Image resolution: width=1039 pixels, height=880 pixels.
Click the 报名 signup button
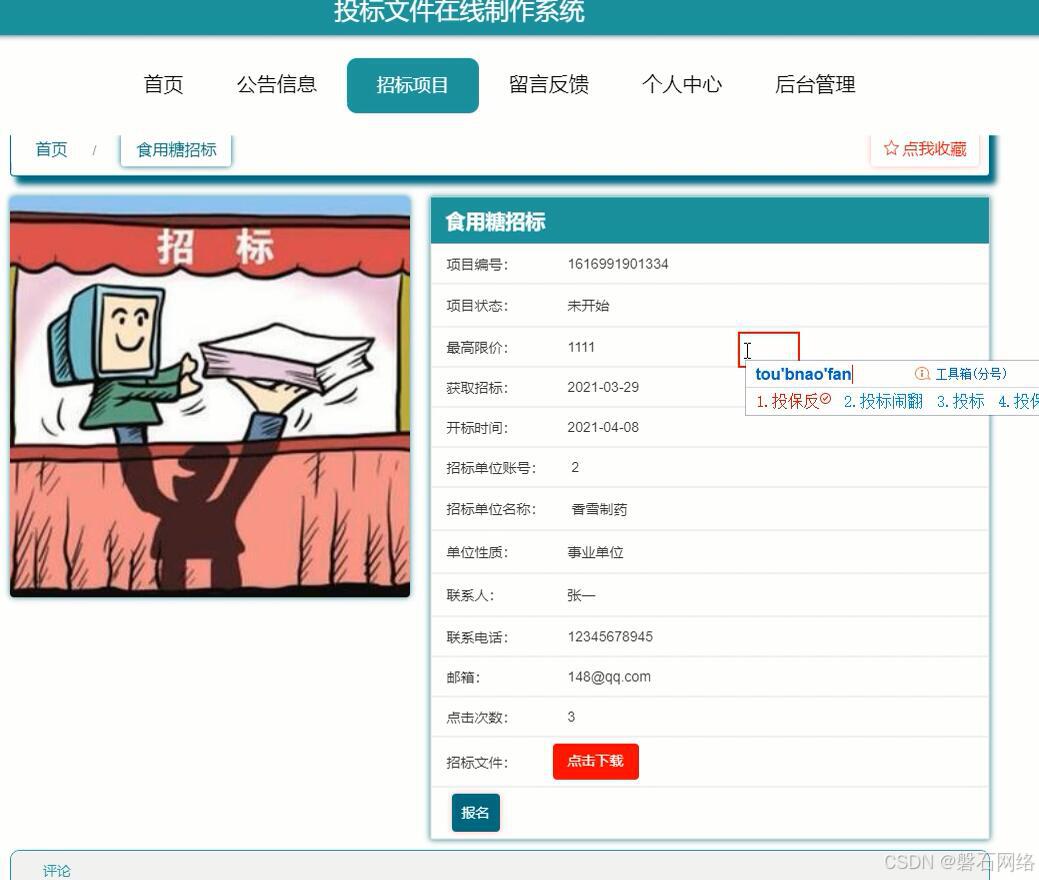(x=475, y=812)
